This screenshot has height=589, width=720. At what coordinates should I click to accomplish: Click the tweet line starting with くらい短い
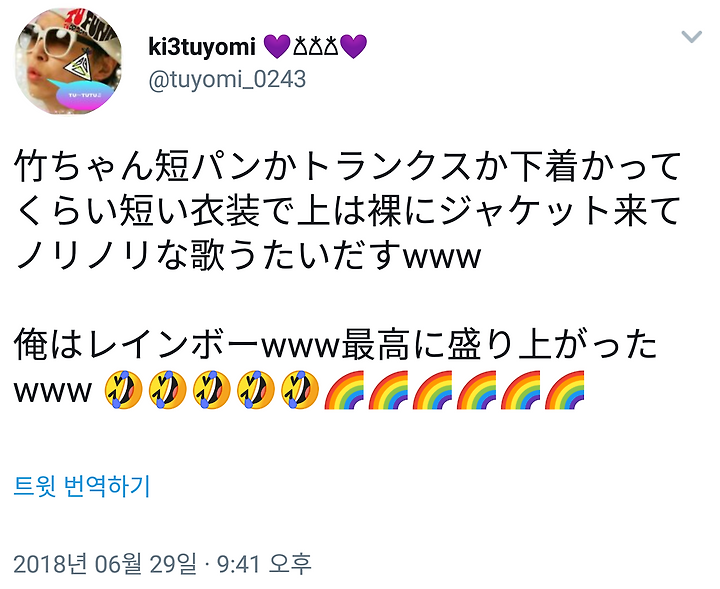click(x=348, y=211)
